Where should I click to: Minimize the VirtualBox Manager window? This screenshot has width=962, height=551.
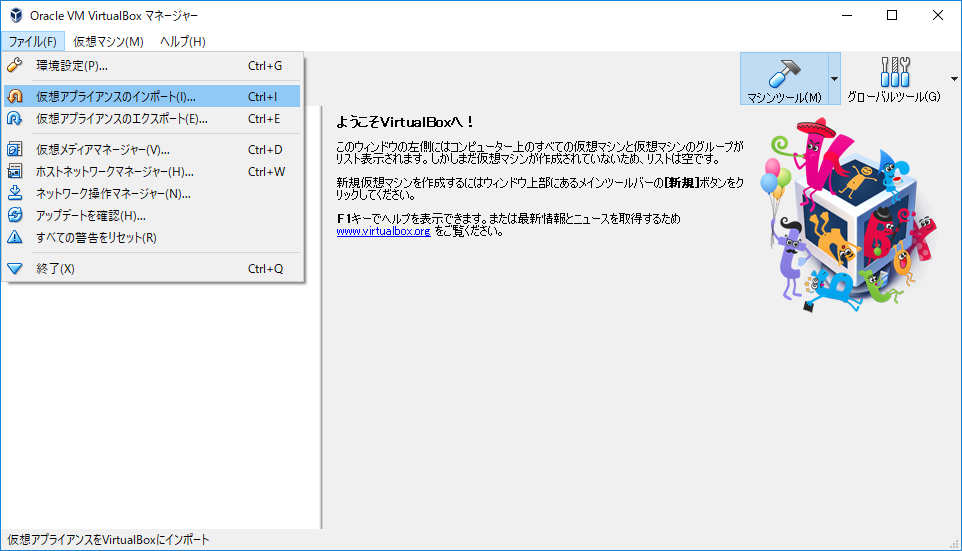847,15
